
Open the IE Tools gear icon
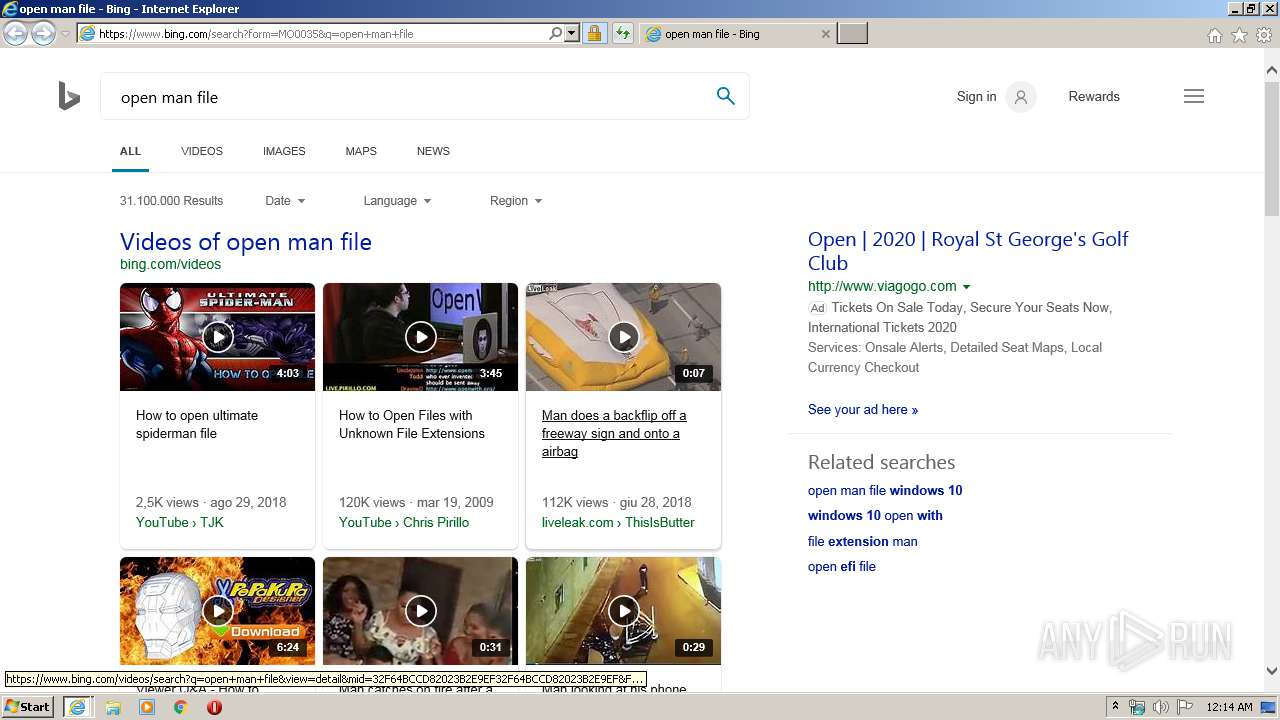tap(1264, 35)
